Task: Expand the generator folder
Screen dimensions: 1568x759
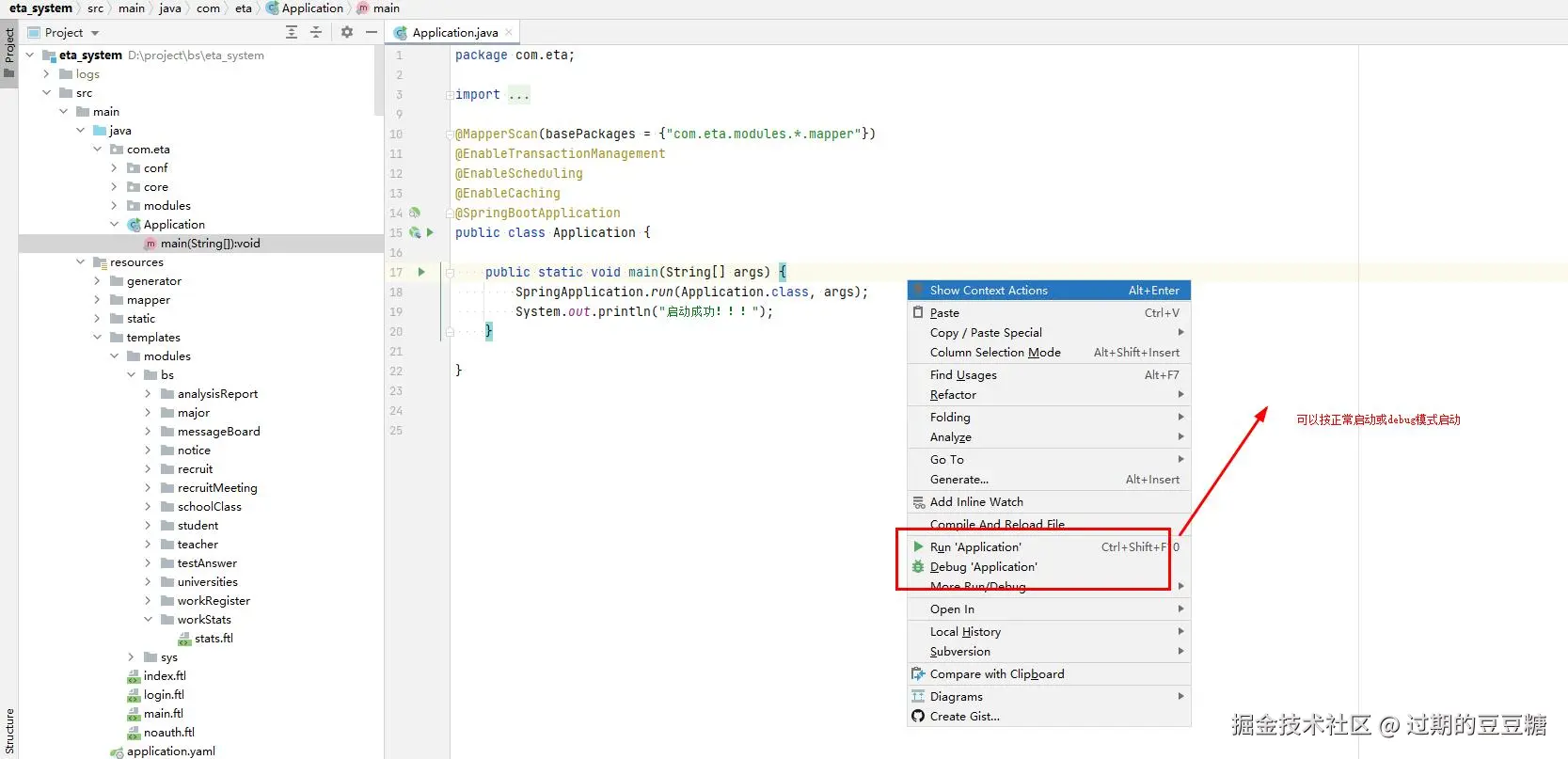Action: coord(97,281)
